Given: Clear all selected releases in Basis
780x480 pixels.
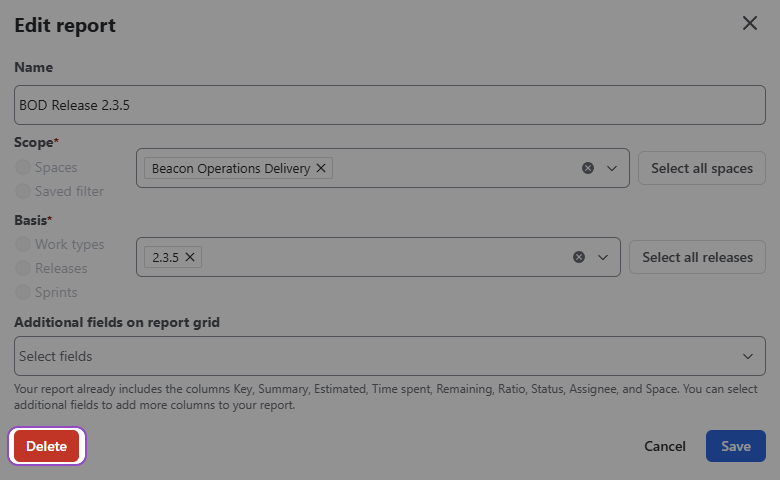Looking at the screenshot, I should coord(579,257).
